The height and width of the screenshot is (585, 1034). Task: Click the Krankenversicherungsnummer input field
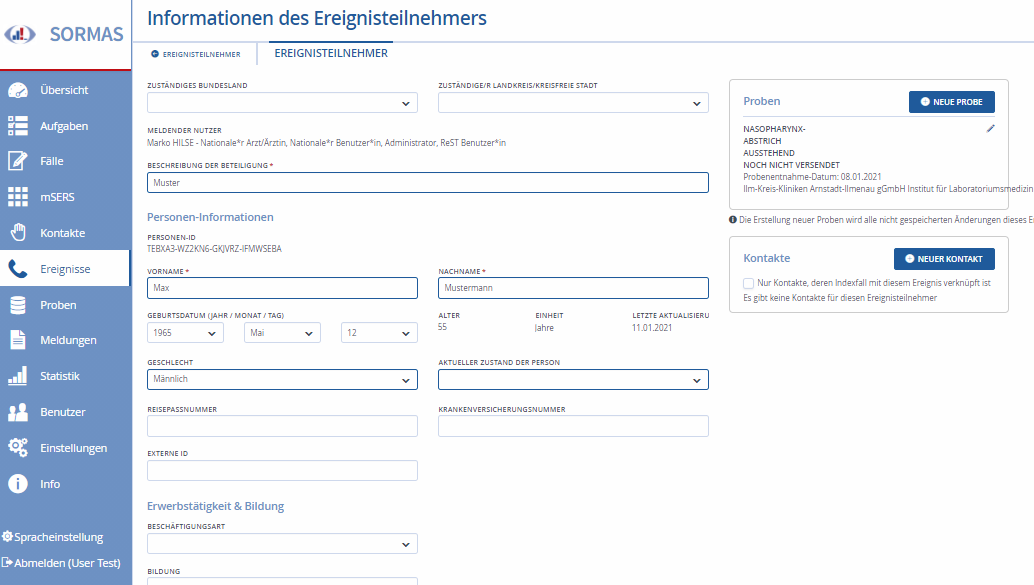573,426
